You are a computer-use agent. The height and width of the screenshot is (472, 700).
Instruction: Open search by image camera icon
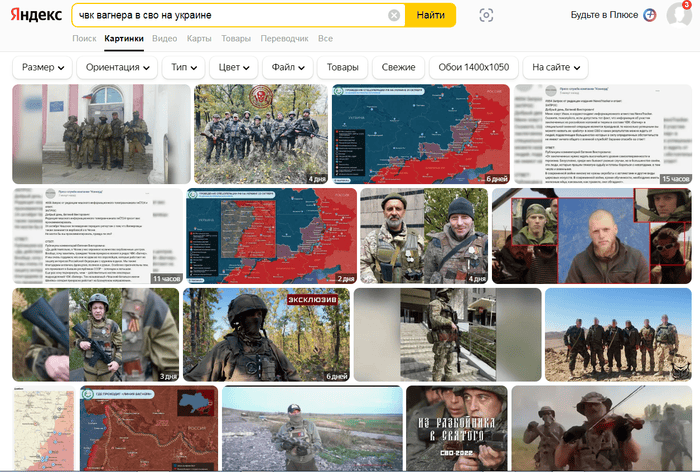(486, 15)
